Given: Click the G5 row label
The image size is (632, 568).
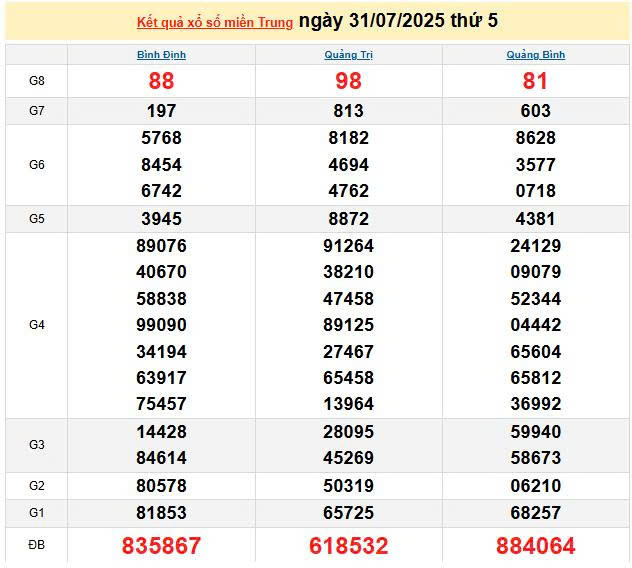Looking at the screenshot, I should pyautogui.click(x=37, y=219).
